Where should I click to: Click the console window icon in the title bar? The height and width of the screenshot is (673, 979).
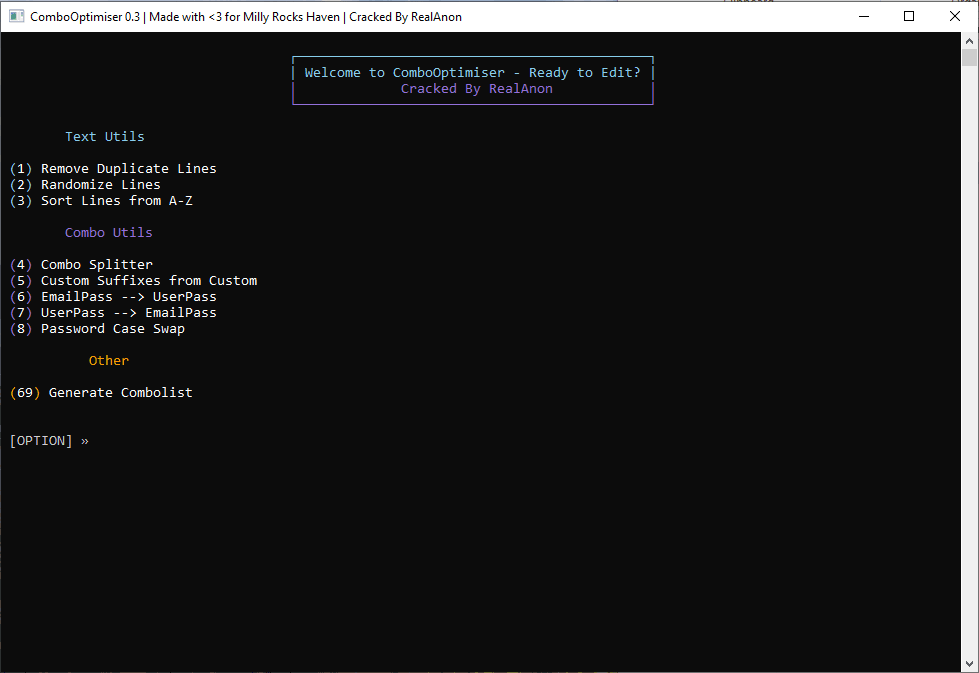(15, 16)
